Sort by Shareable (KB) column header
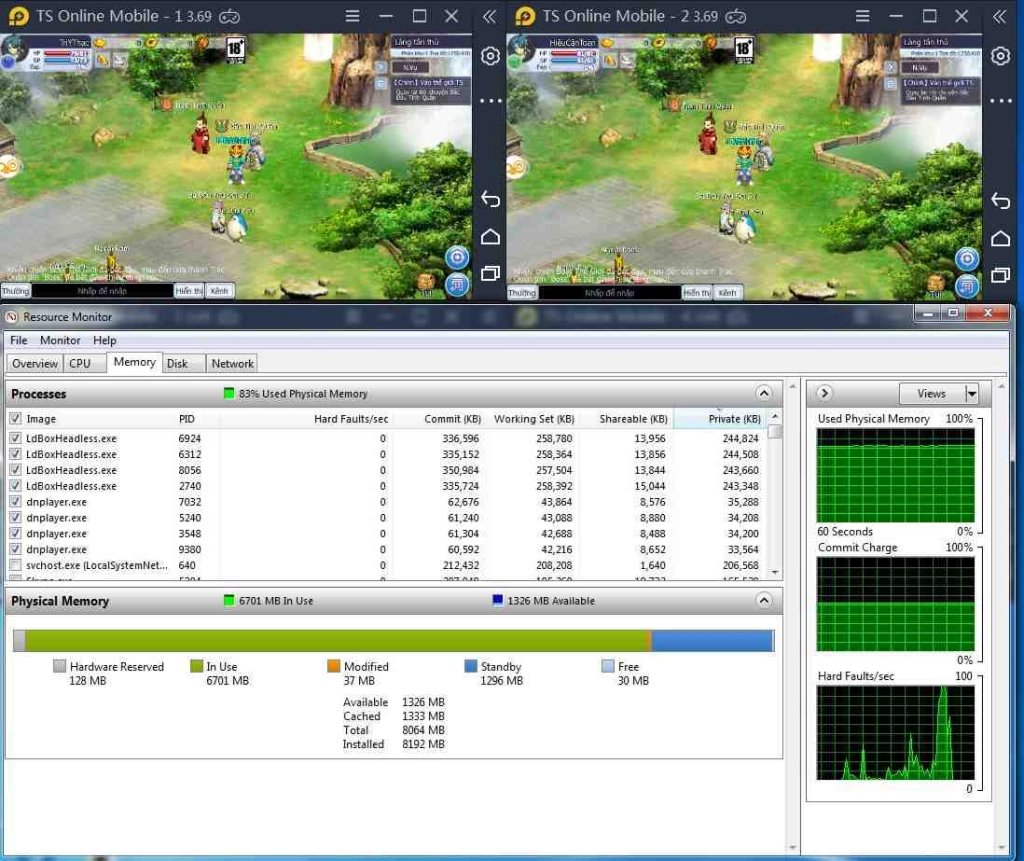The height and width of the screenshot is (861, 1024). click(x=625, y=419)
